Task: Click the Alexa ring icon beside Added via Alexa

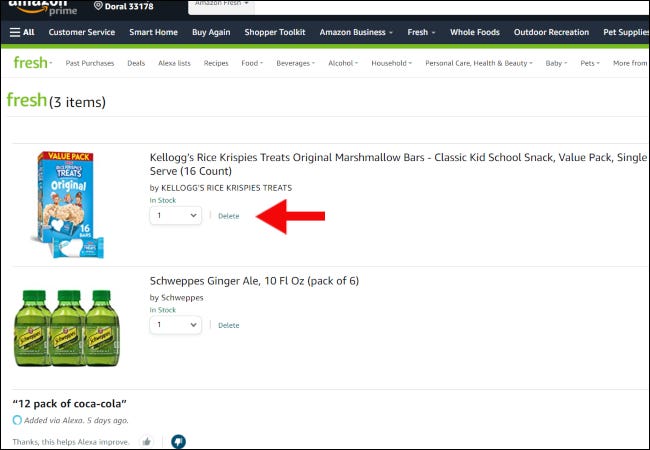Action: tap(17, 420)
